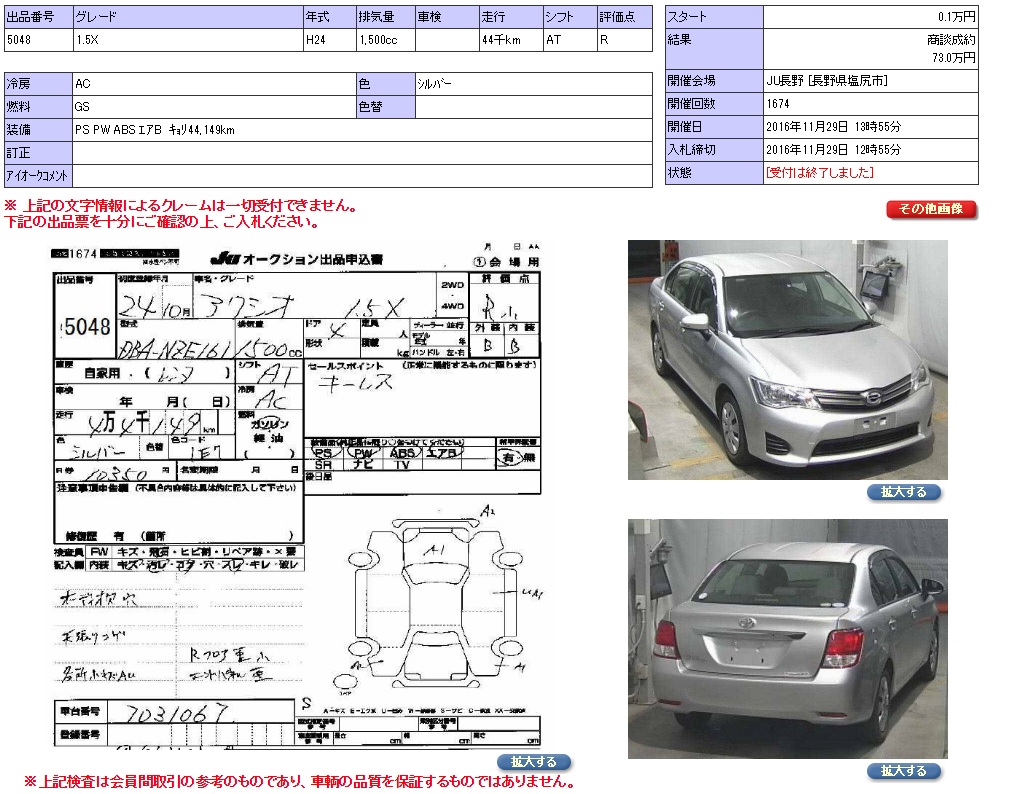Click the red その他画像 button
The height and width of the screenshot is (794, 1013).
[x=930, y=209]
